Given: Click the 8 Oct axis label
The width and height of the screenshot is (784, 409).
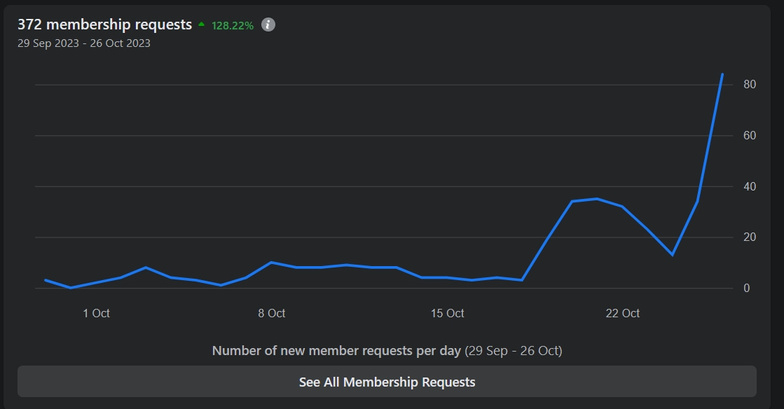Looking at the screenshot, I should 272,314.
